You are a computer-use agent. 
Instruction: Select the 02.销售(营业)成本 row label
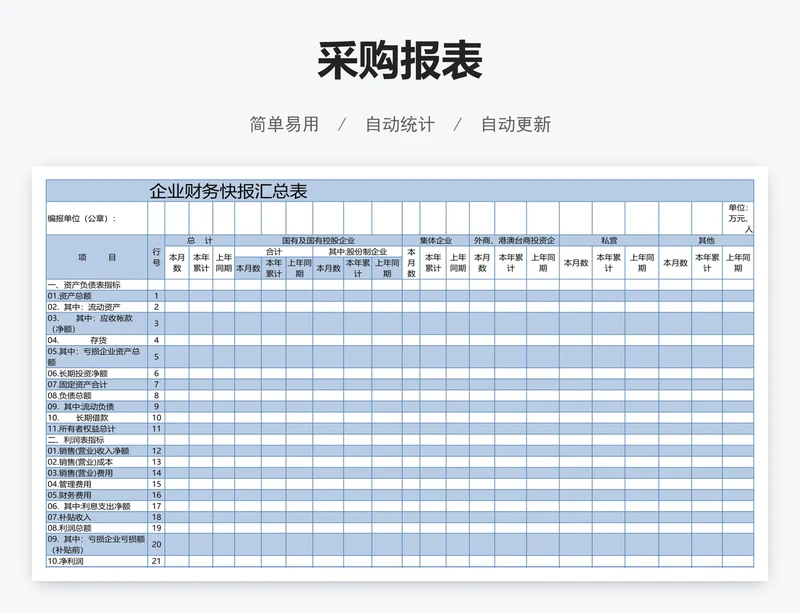pyautogui.click(x=97, y=462)
